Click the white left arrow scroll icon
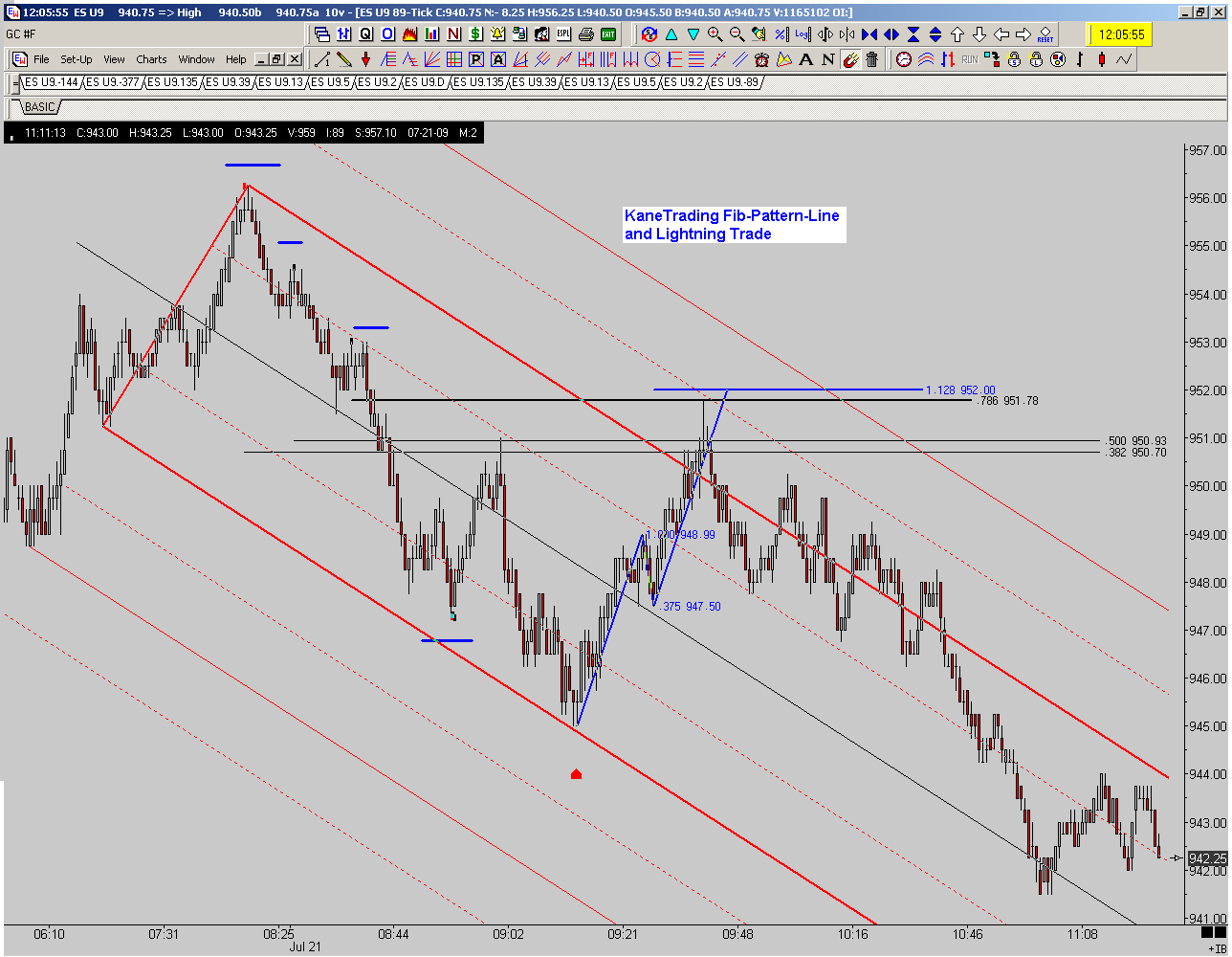Screen dimensions: 1232x957 [1001, 34]
